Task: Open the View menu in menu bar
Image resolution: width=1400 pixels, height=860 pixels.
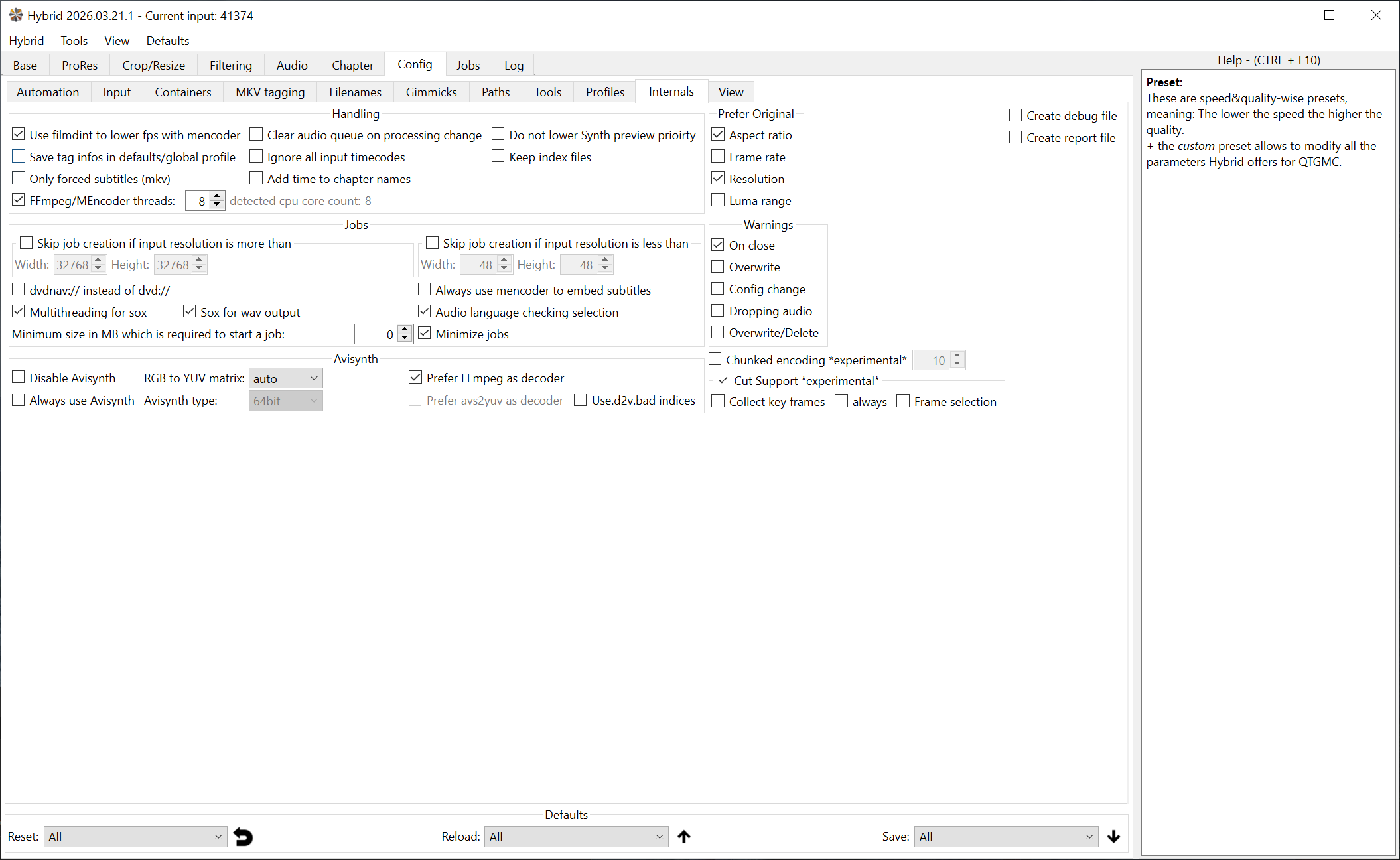Action: tap(117, 40)
